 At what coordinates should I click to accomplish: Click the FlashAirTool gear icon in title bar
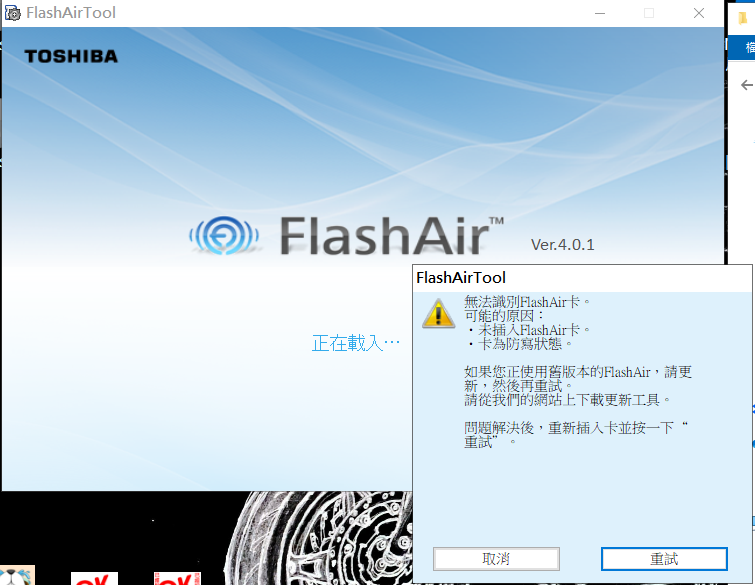point(12,13)
